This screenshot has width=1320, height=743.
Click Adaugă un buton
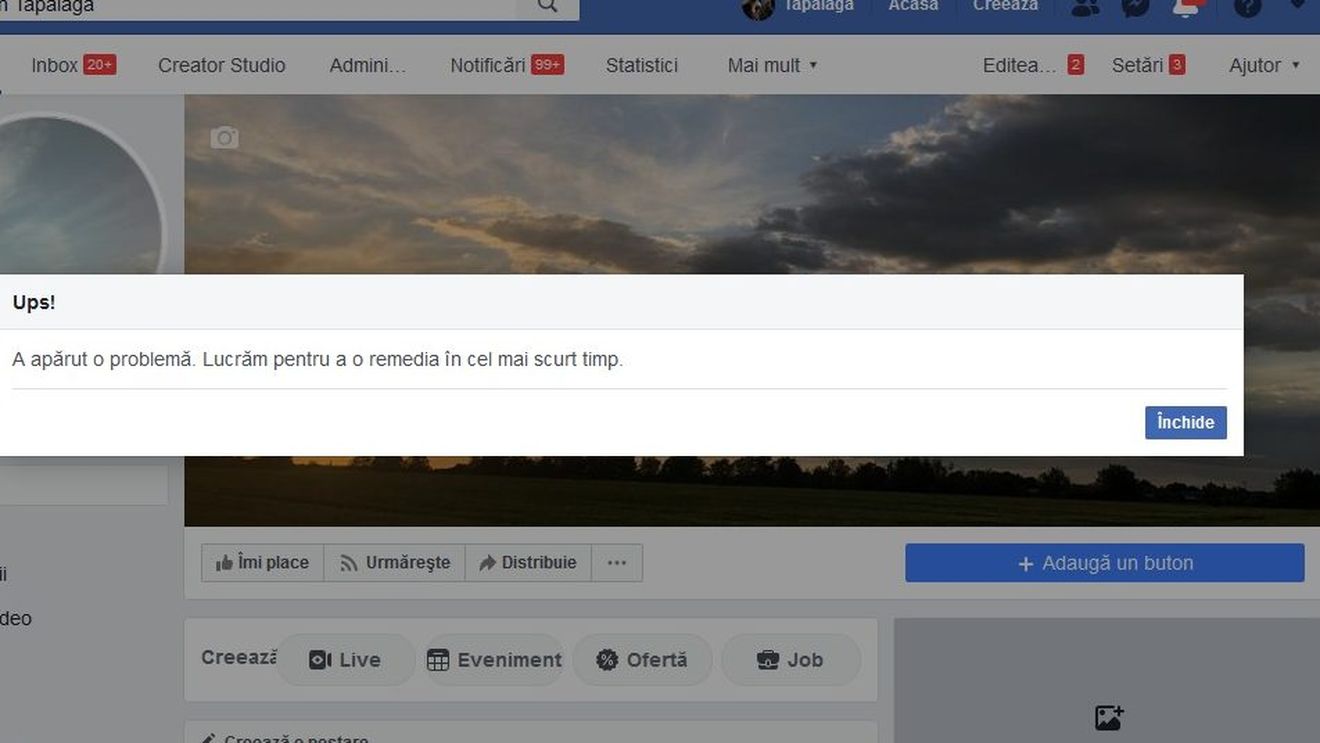tap(1105, 563)
